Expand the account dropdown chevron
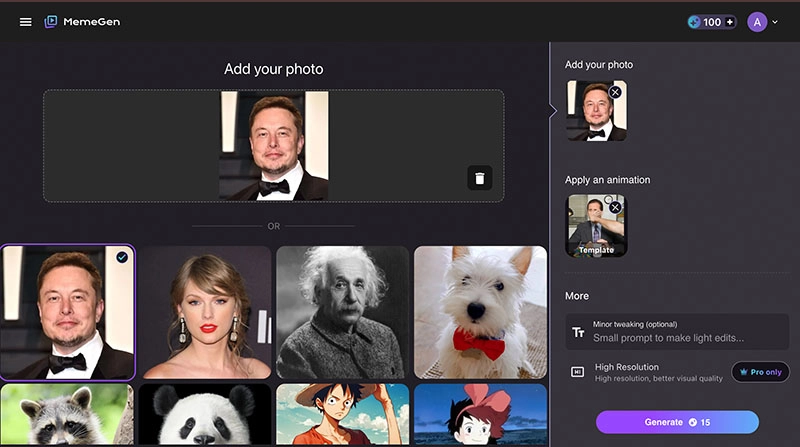 775,22
